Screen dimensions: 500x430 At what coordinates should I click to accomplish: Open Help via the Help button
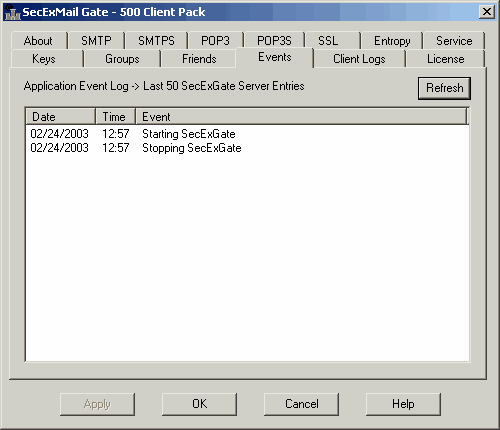[x=403, y=404]
